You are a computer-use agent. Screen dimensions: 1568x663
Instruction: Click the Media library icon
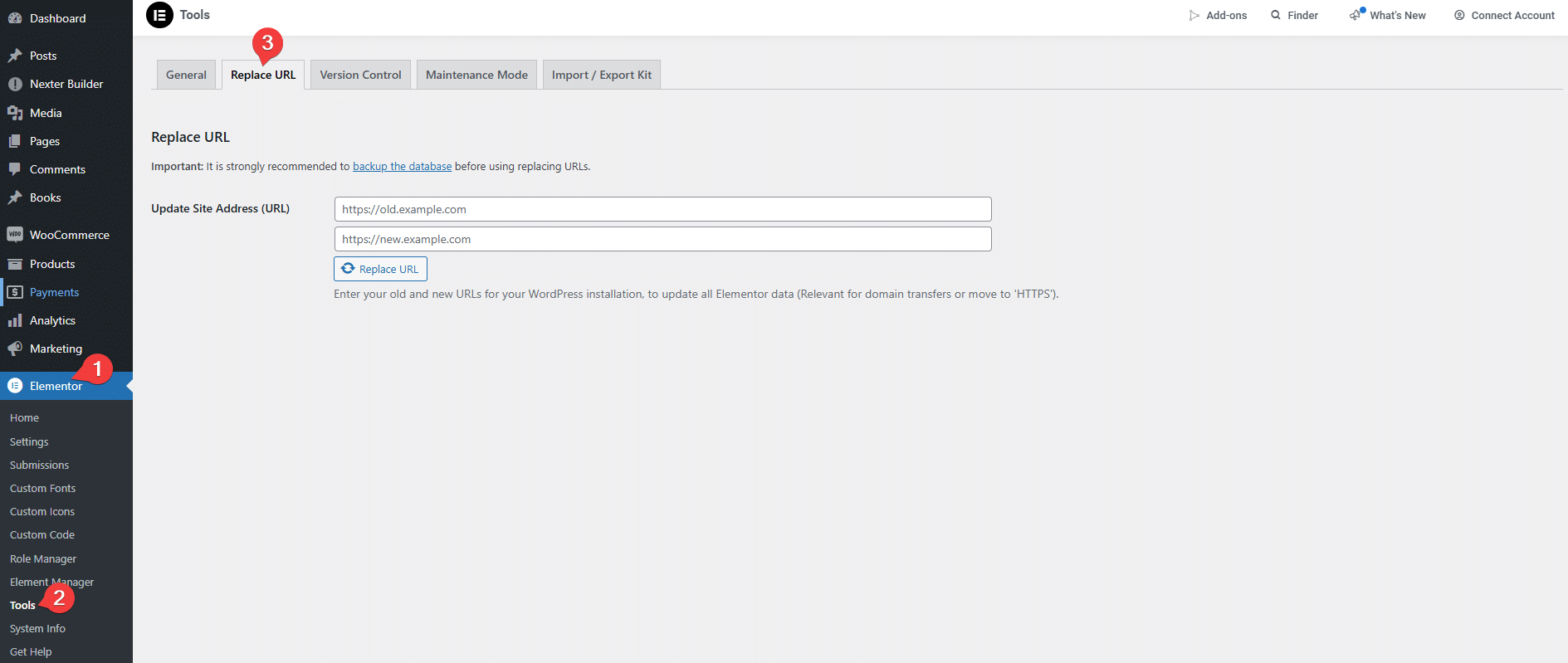point(15,113)
